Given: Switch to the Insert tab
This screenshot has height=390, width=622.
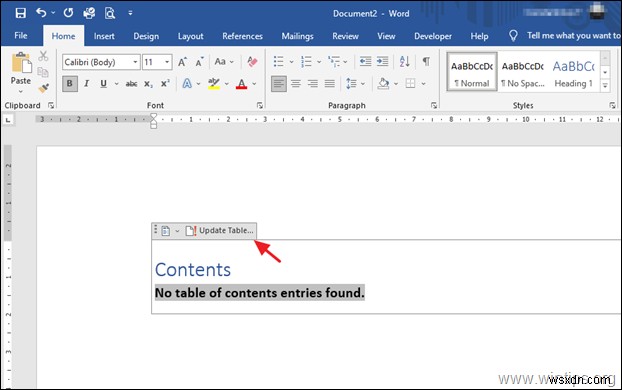Looking at the screenshot, I should tap(104, 36).
